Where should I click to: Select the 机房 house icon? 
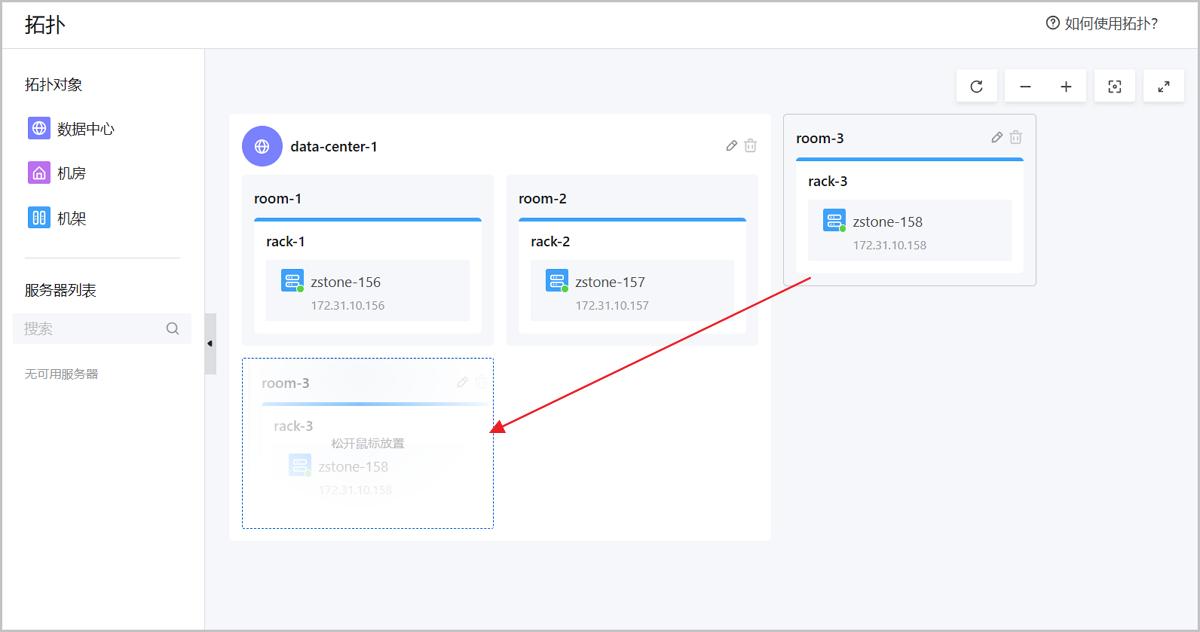click(39, 173)
